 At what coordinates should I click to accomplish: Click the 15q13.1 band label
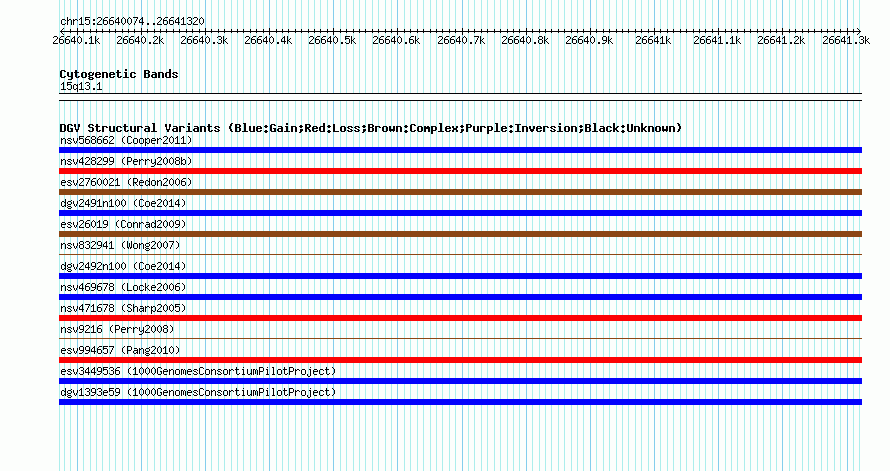[81, 86]
